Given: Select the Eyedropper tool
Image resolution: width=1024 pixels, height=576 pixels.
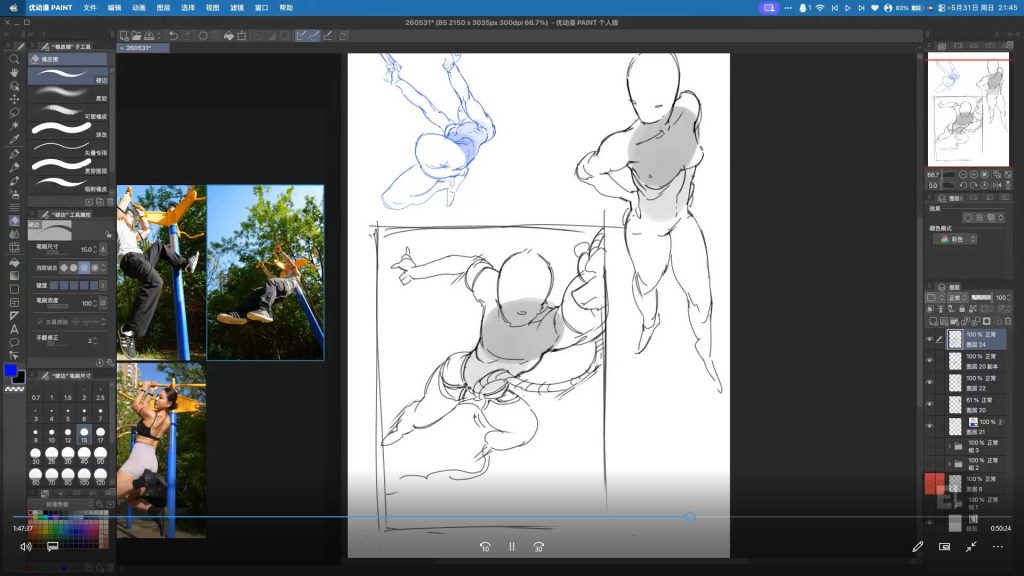Looking at the screenshot, I should (14, 139).
